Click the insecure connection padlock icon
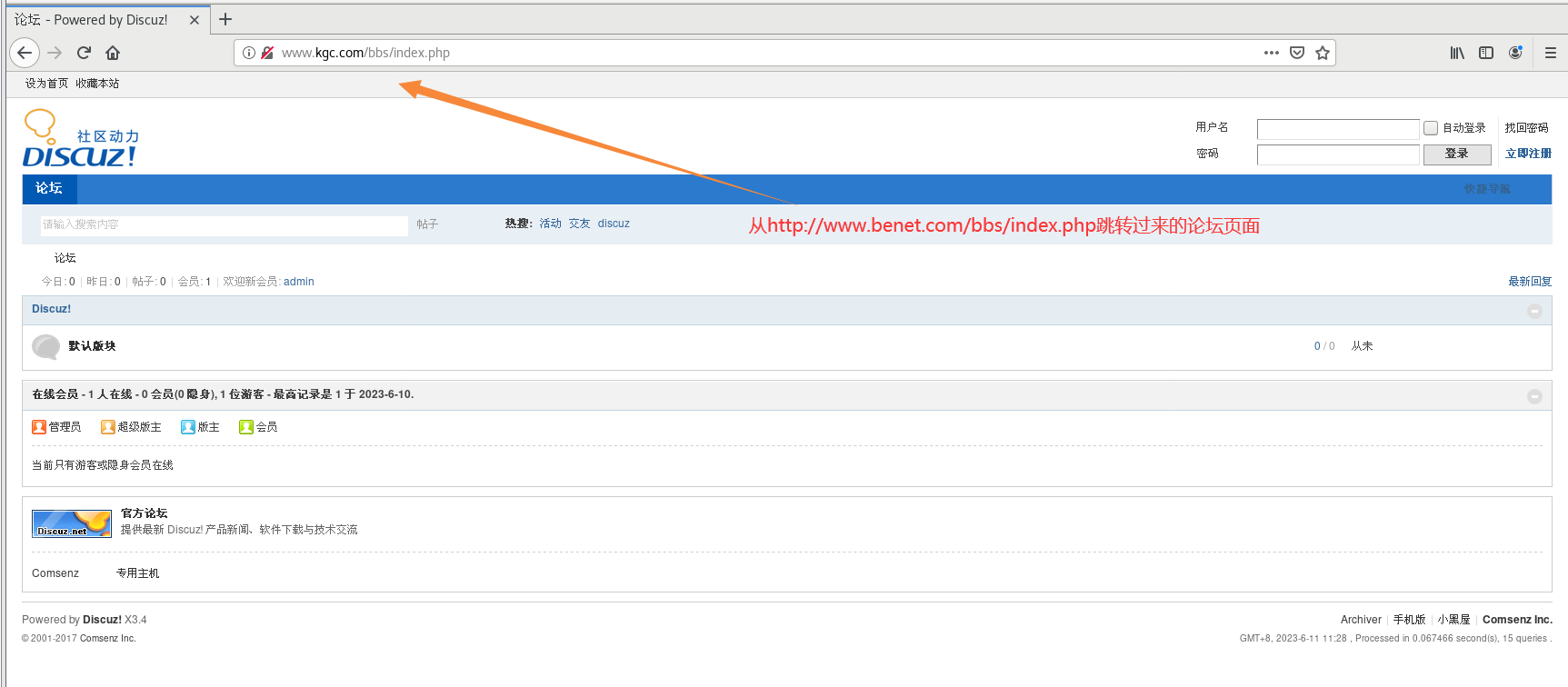This screenshot has width=1568, height=687. click(267, 53)
